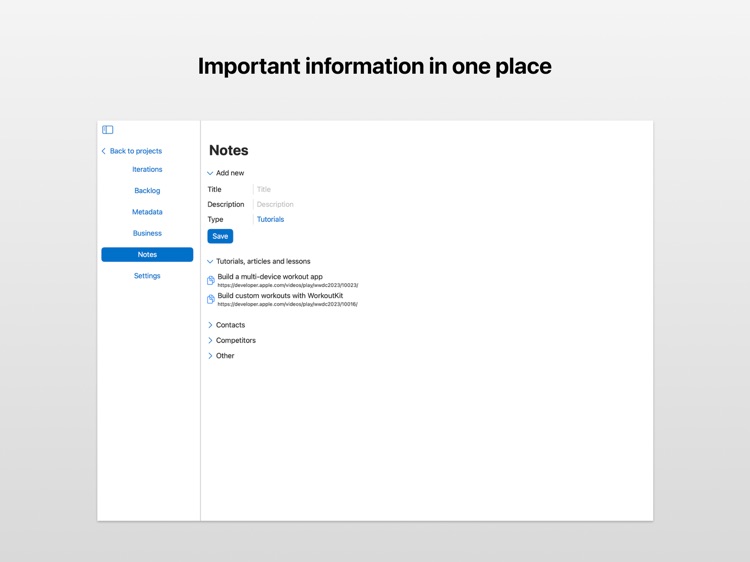750x562 pixels.
Task: Click the Notes page heading
Action: (229, 150)
